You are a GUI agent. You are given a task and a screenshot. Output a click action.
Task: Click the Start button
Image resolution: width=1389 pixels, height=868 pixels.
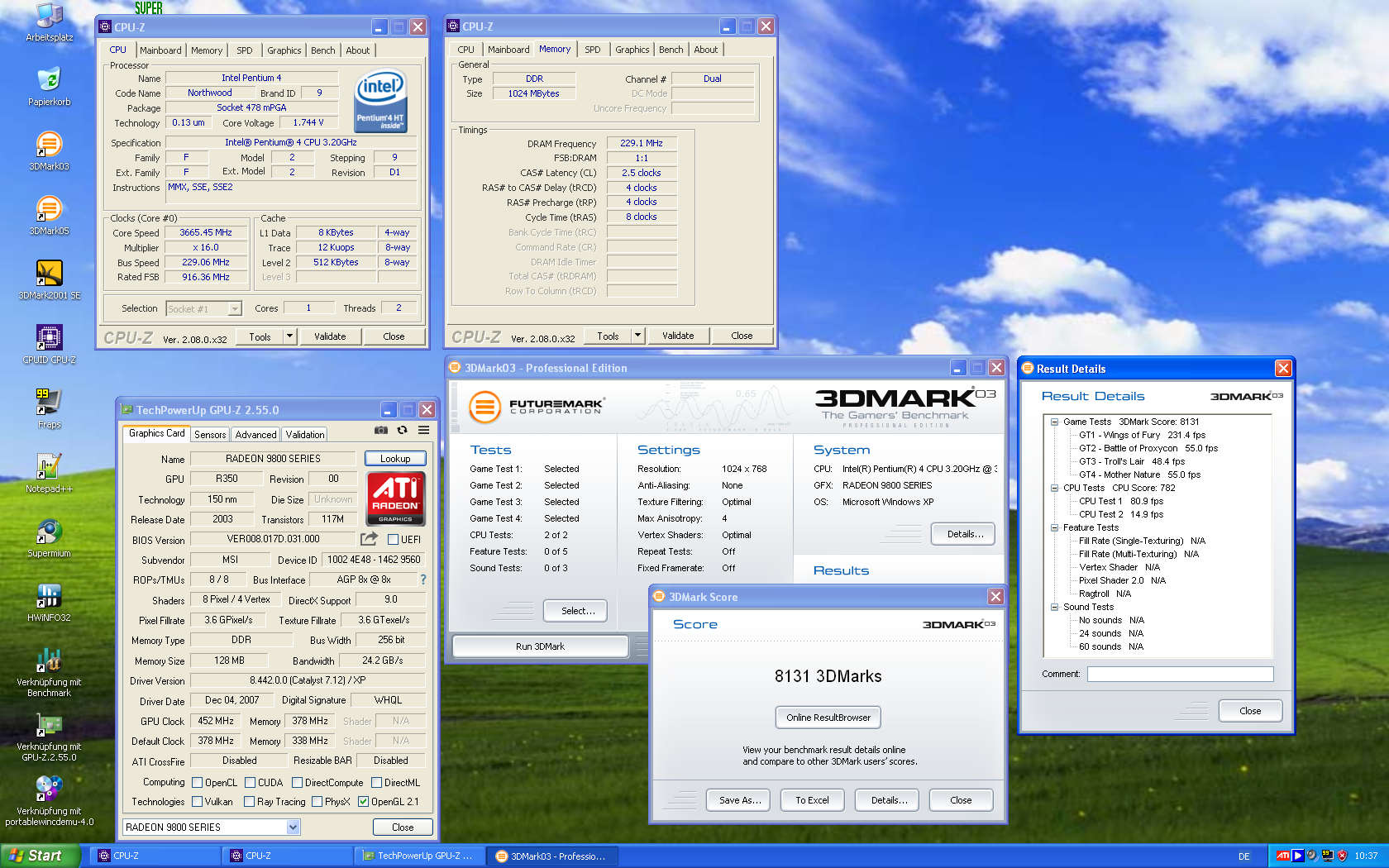41,856
